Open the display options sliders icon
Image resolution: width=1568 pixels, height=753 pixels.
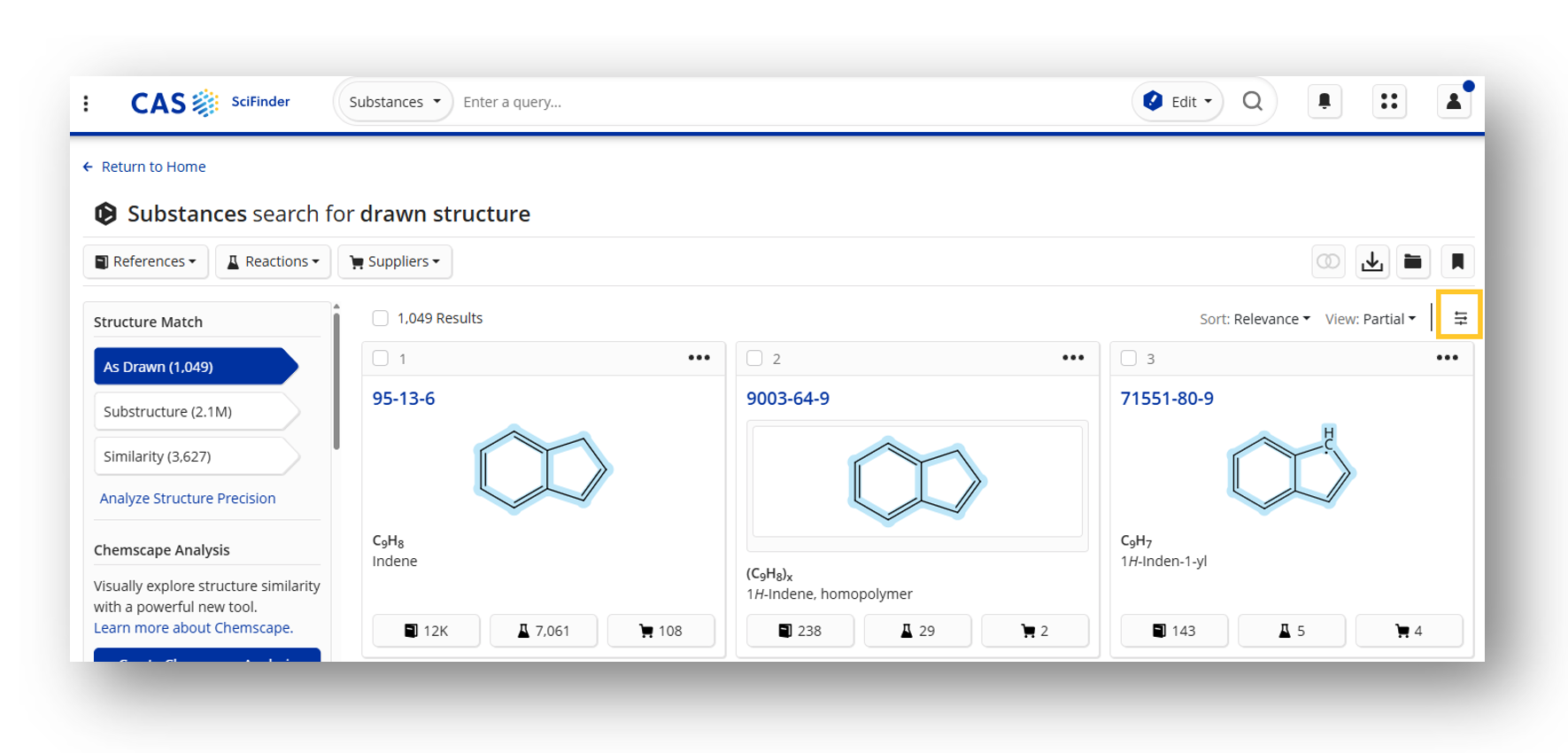click(x=1460, y=318)
